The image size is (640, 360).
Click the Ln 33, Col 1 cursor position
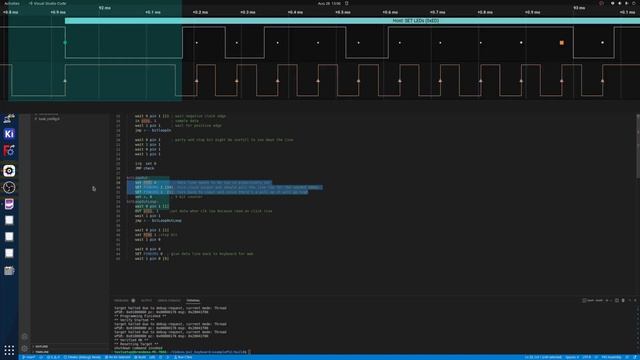coord(543,357)
